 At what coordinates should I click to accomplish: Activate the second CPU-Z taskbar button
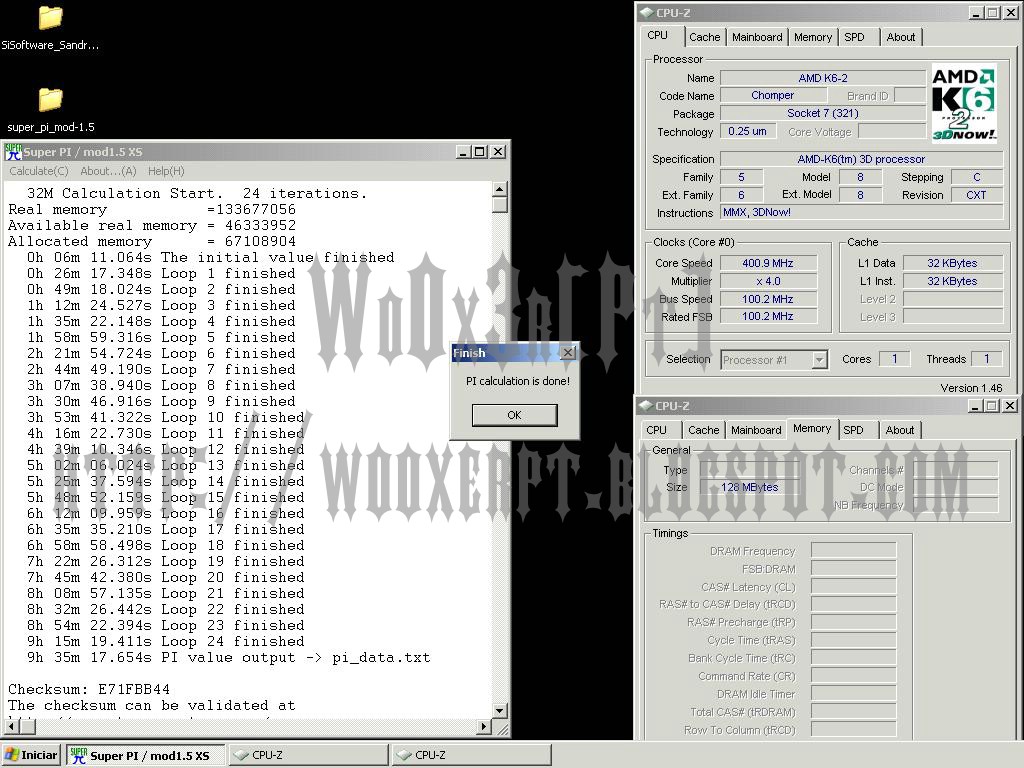tap(472, 755)
